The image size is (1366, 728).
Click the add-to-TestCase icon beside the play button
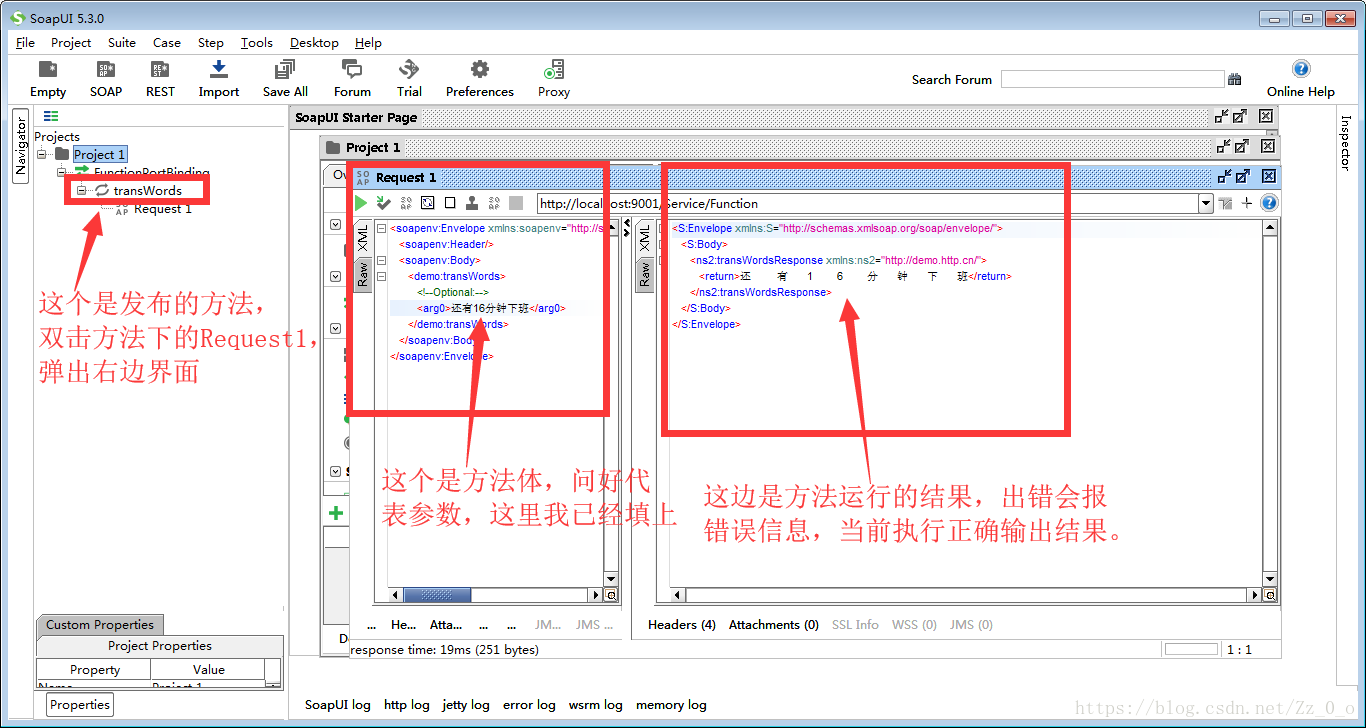tap(383, 203)
